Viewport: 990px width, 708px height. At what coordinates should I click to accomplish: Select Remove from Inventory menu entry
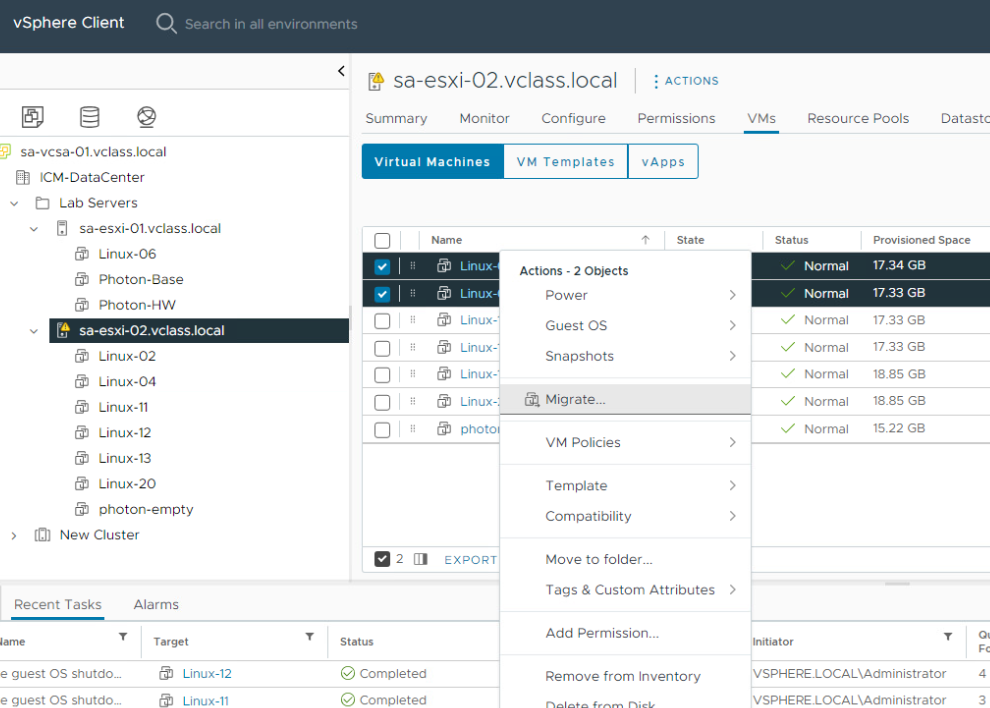click(625, 676)
